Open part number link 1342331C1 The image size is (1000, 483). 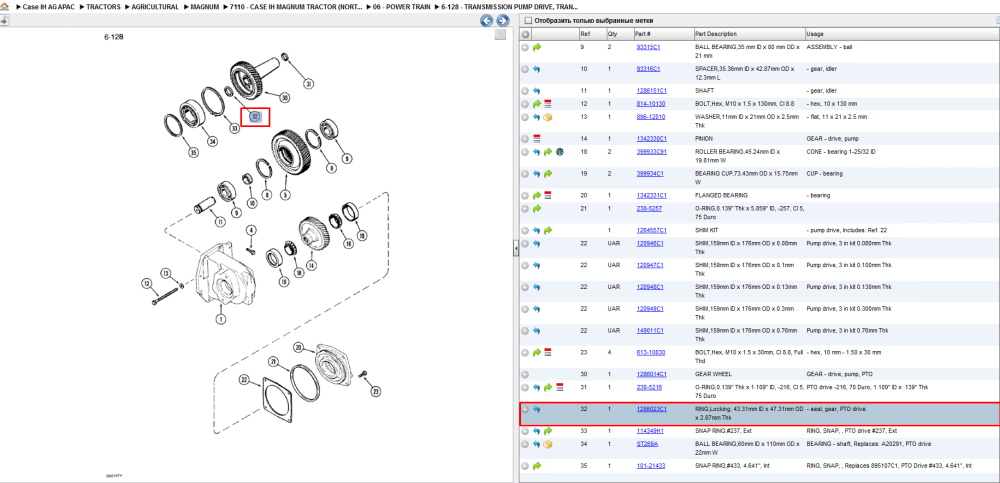(651, 195)
